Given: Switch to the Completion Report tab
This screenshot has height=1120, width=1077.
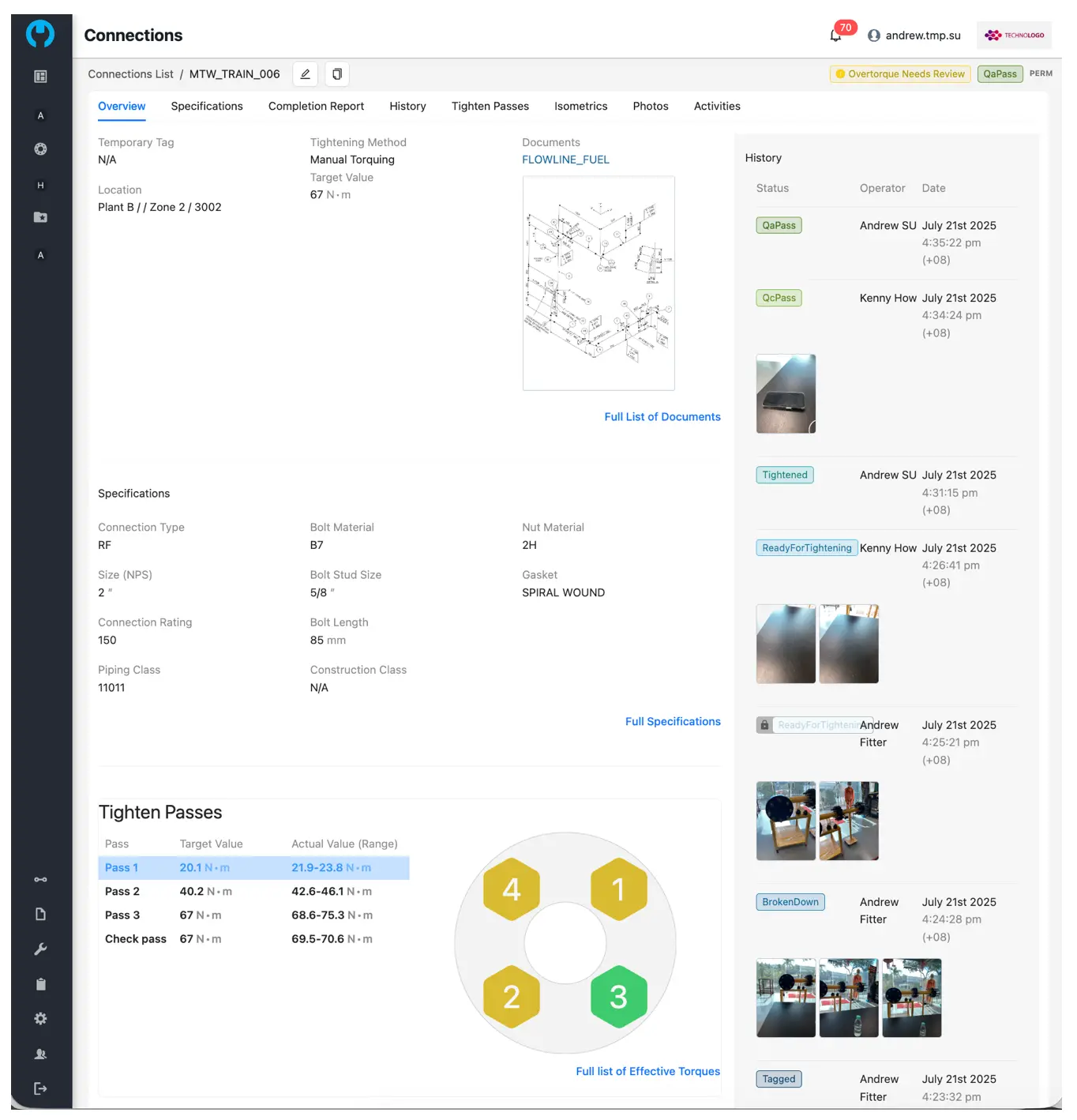Looking at the screenshot, I should coord(316,107).
